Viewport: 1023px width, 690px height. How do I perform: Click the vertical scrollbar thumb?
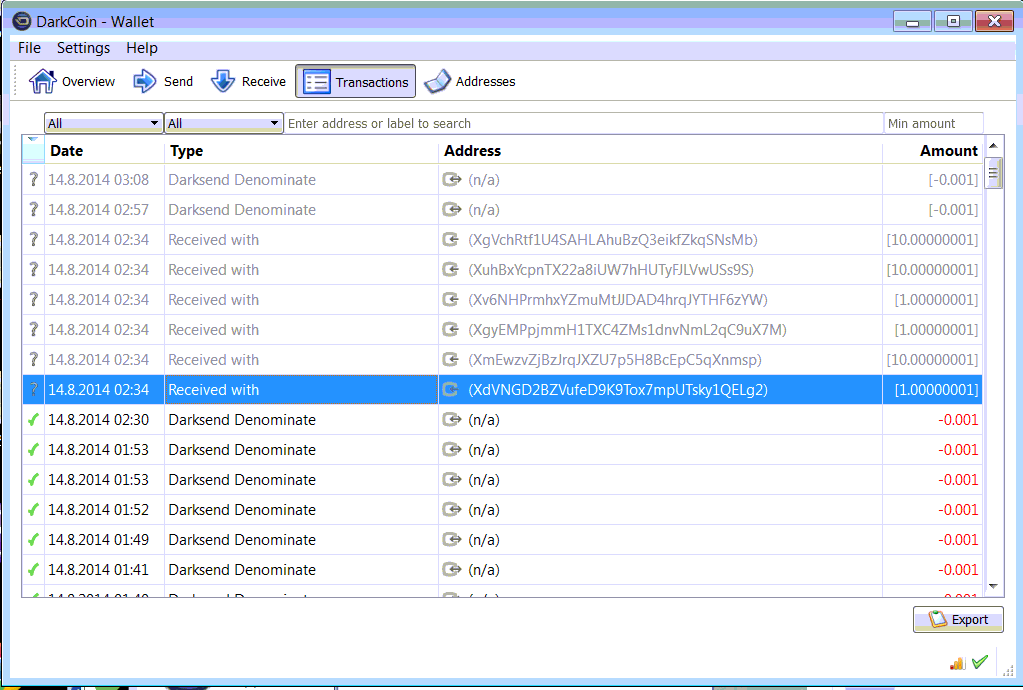994,173
